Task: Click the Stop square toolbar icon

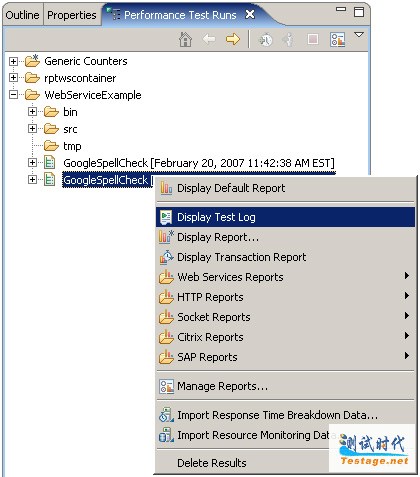Action: [x=313, y=40]
